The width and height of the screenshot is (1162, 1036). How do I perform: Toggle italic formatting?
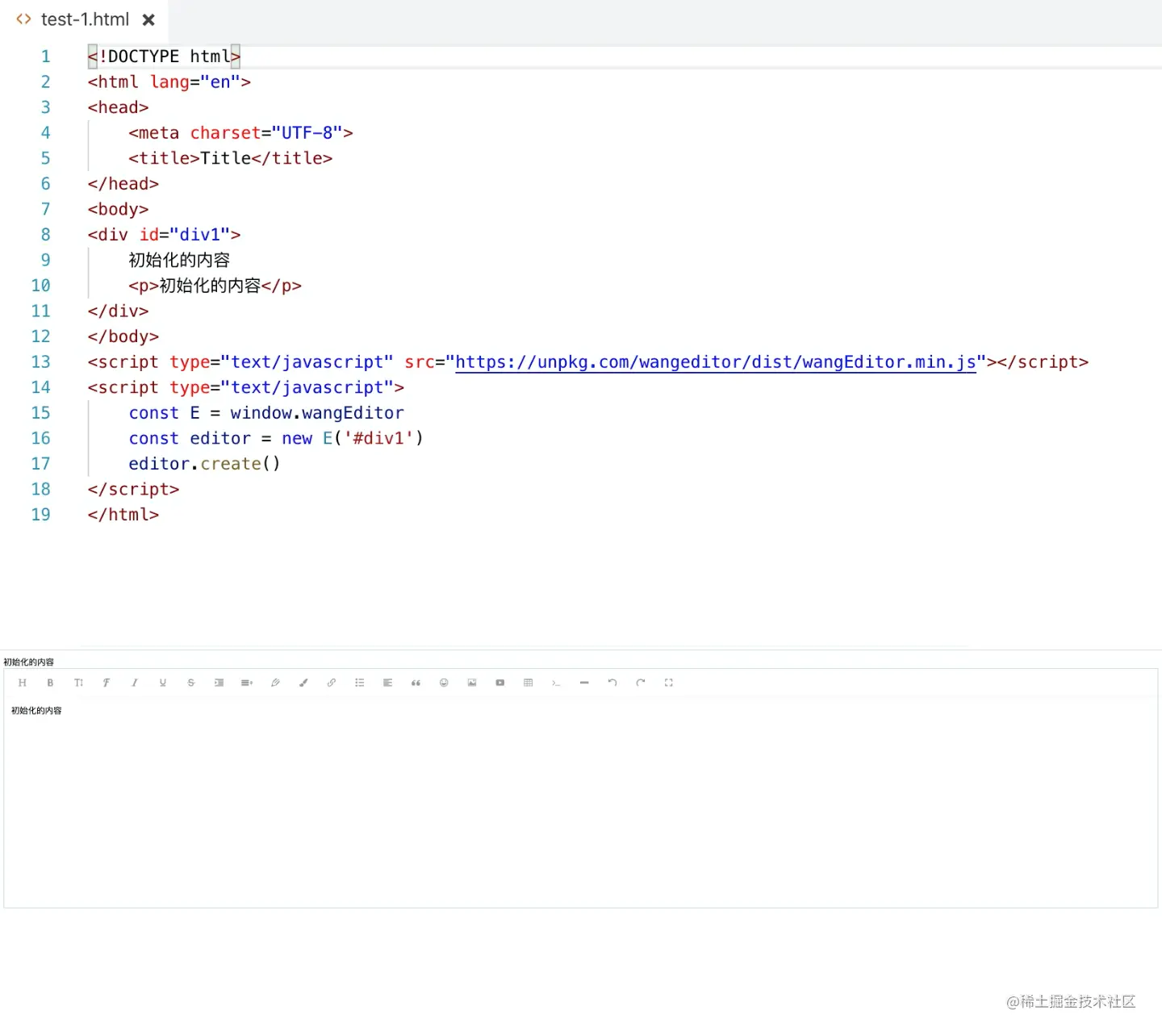click(135, 683)
